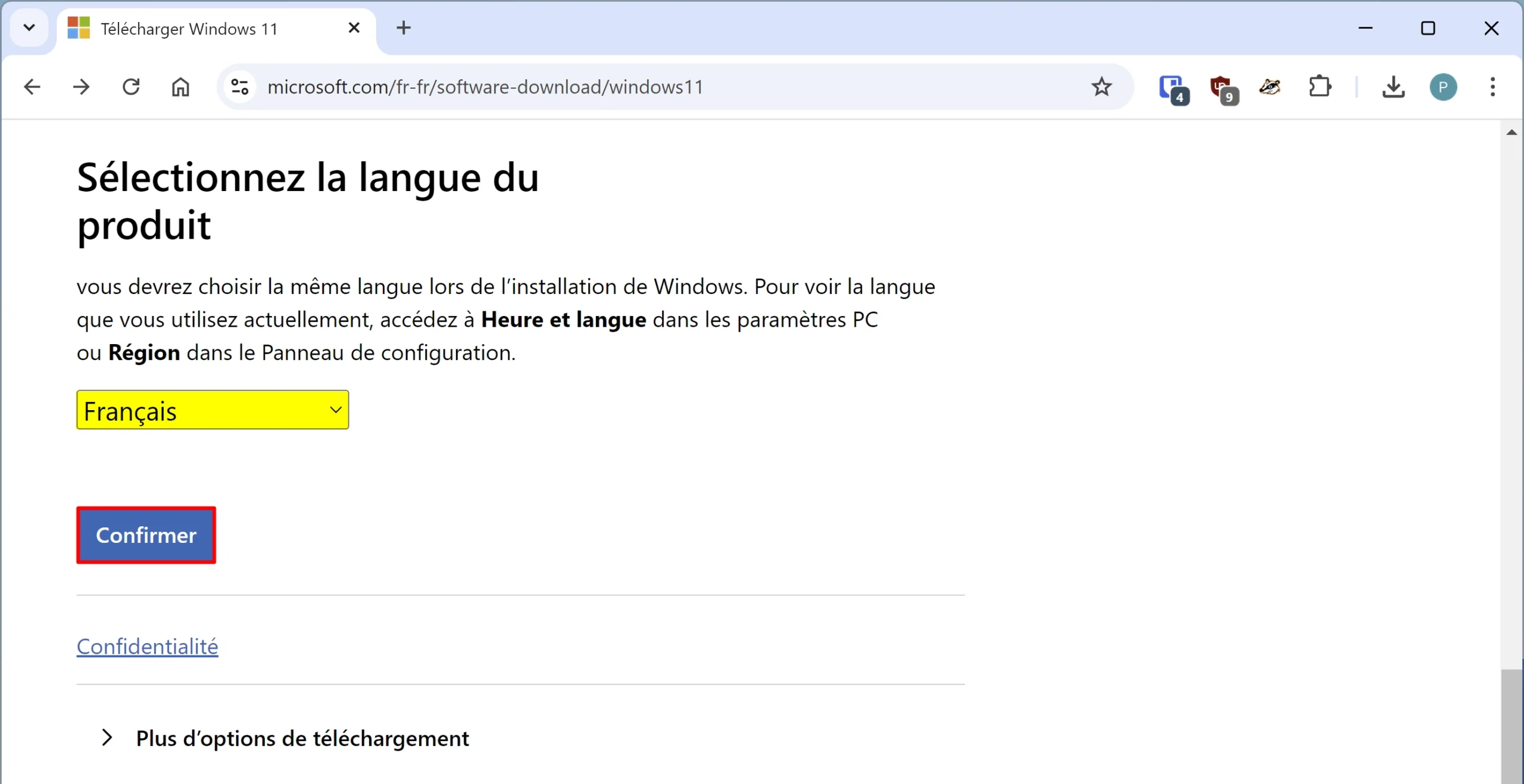Close the browser window
The width and height of the screenshot is (1524, 784).
pyautogui.click(x=1491, y=28)
